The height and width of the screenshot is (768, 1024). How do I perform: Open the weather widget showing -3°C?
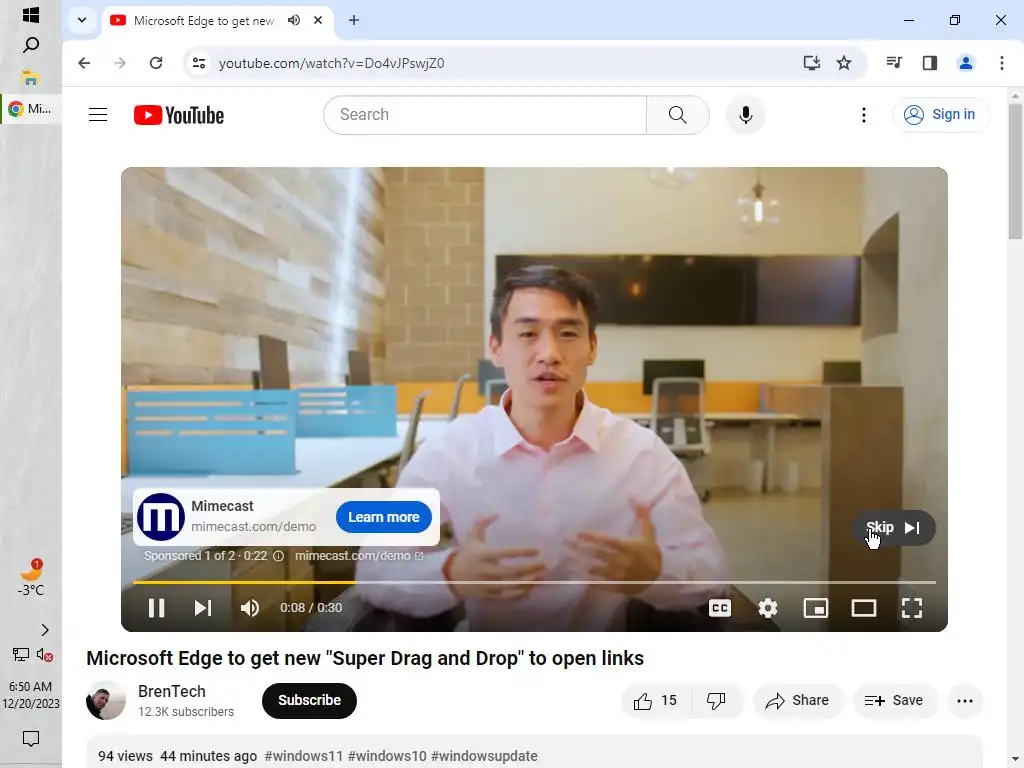[31, 577]
